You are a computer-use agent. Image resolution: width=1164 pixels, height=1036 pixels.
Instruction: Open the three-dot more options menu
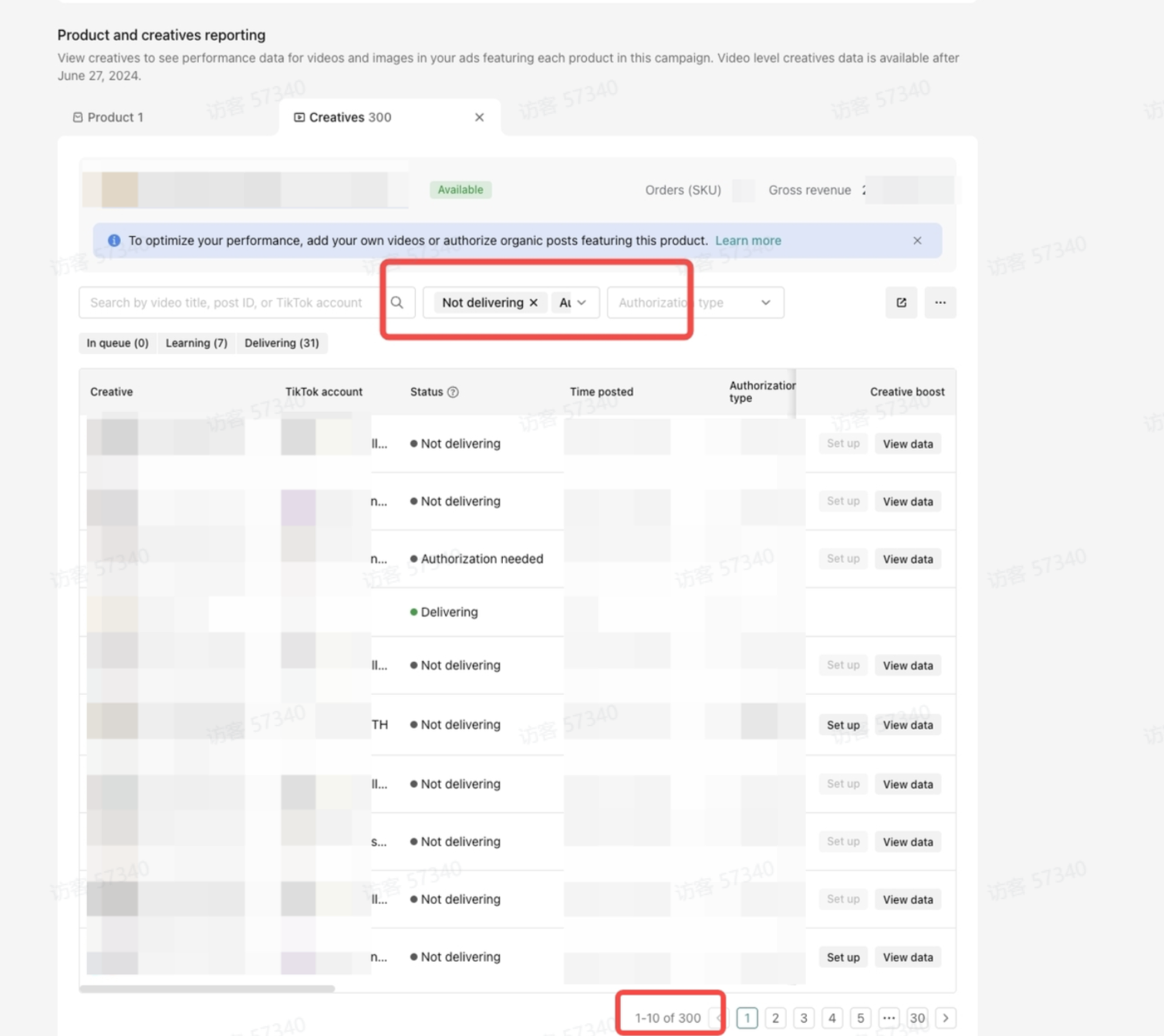click(x=940, y=302)
